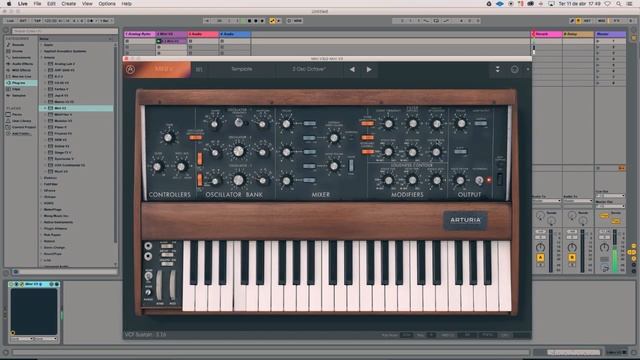Screen dimensions: 640x360
Task: Toggle Oscillator 1 mixer switch
Action: (x=309, y=123)
